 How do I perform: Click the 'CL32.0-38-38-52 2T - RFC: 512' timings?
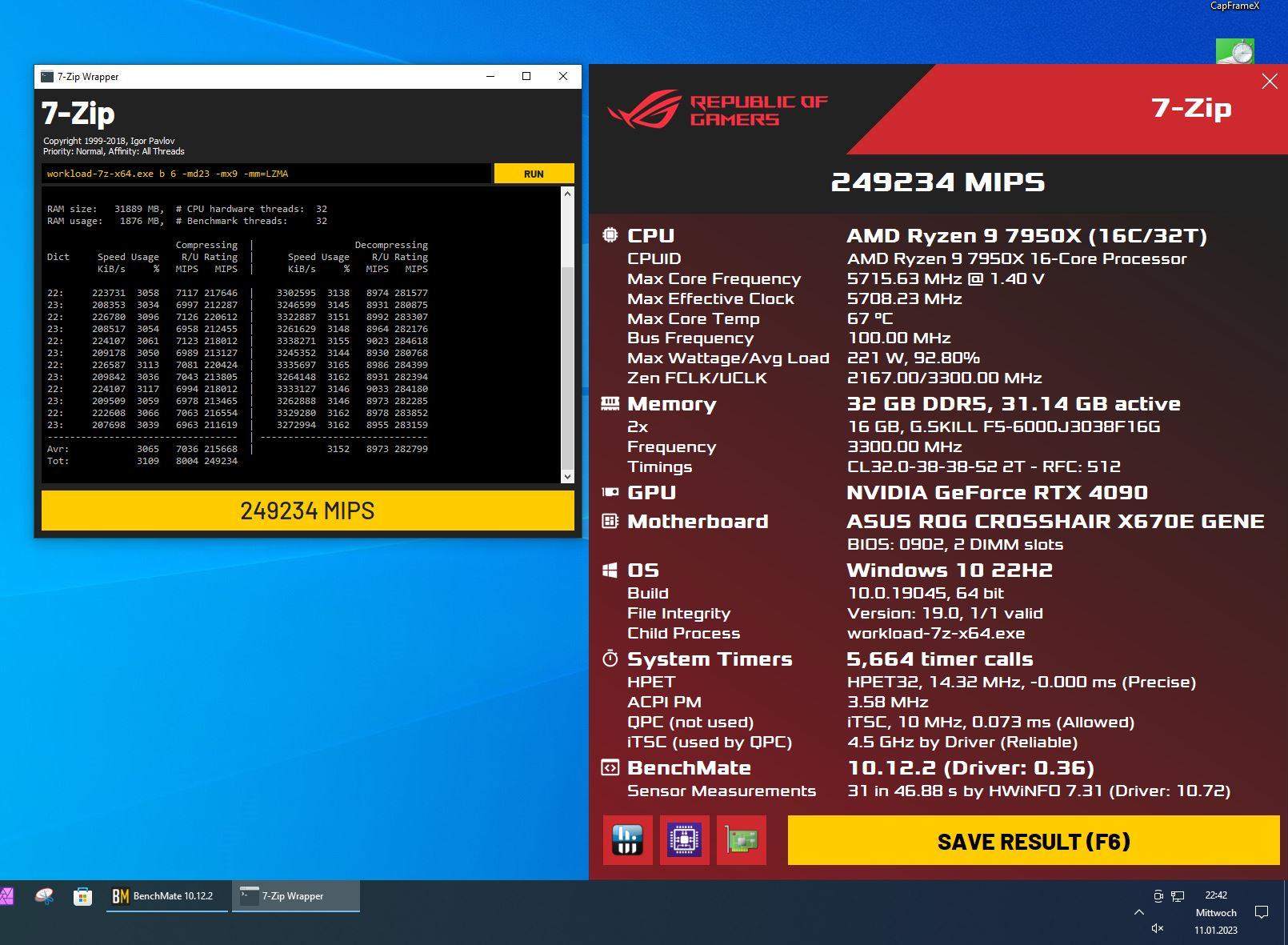(x=984, y=466)
